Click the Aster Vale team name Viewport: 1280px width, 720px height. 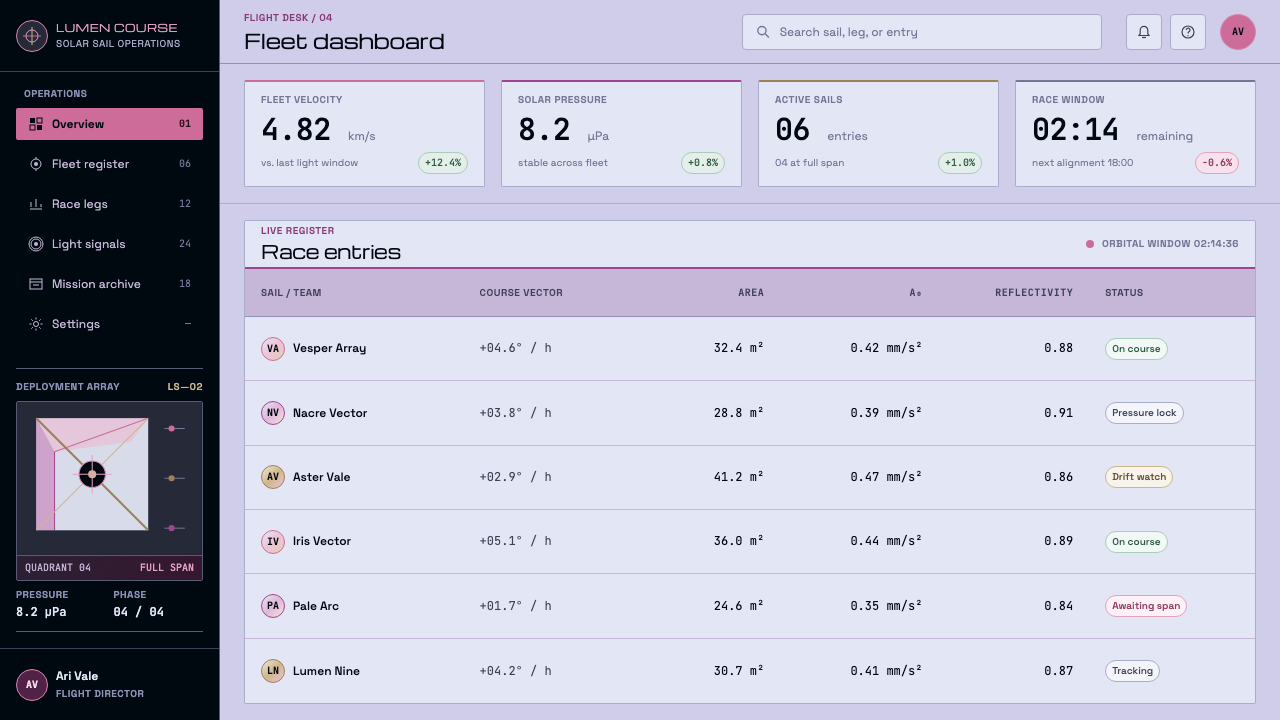point(321,477)
